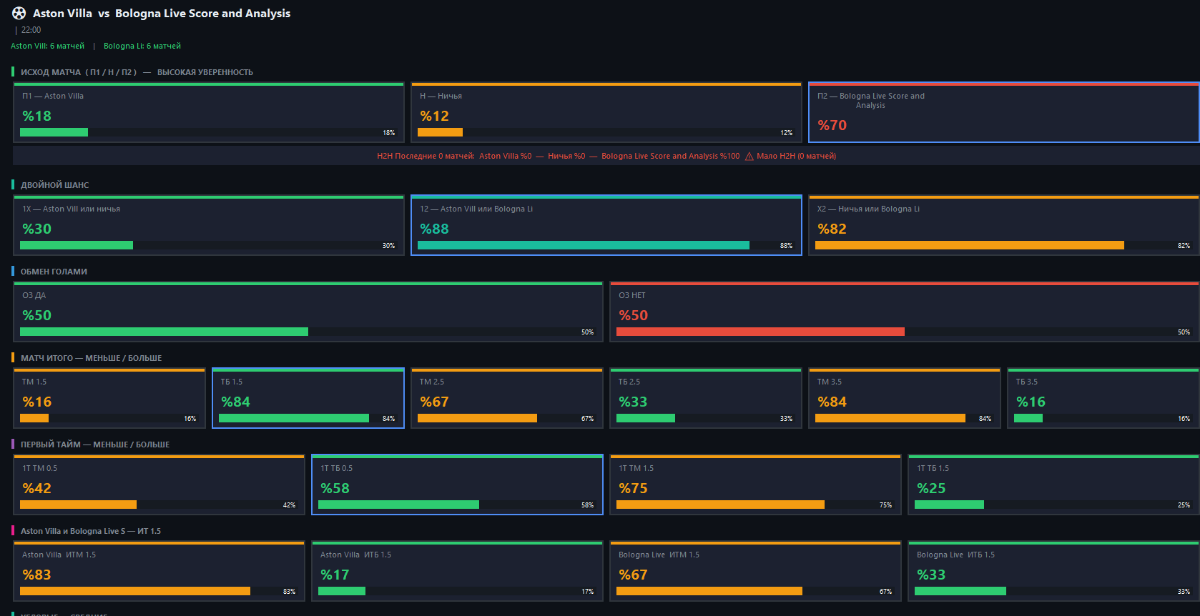This screenshot has width=1200, height=616.
Task: Pick the 1Т ТБ 0.5 first-half card
Action: [x=457, y=485]
